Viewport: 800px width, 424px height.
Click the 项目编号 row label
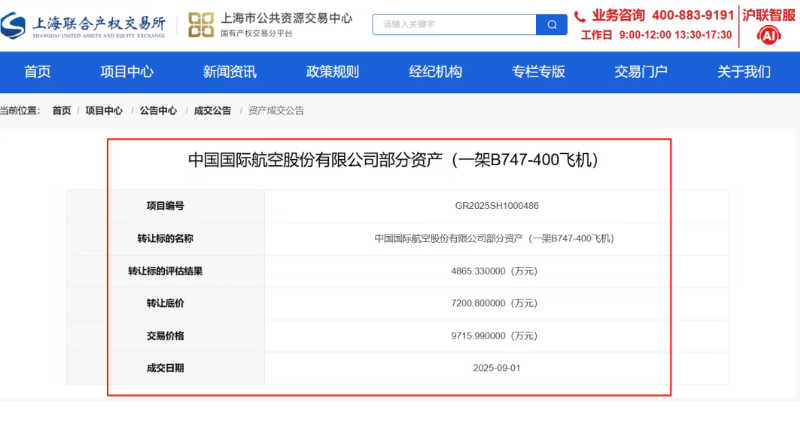165,206
